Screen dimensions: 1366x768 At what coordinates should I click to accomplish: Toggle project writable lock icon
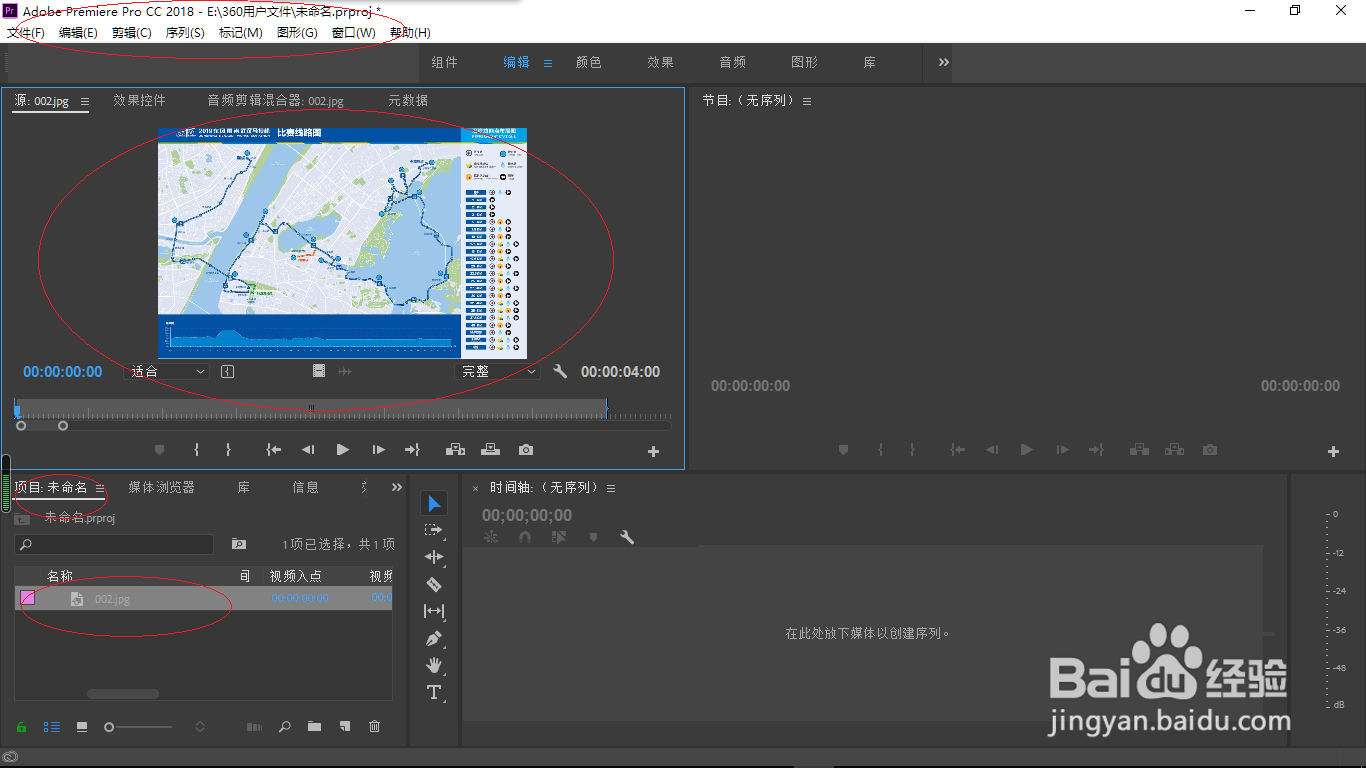21,727
